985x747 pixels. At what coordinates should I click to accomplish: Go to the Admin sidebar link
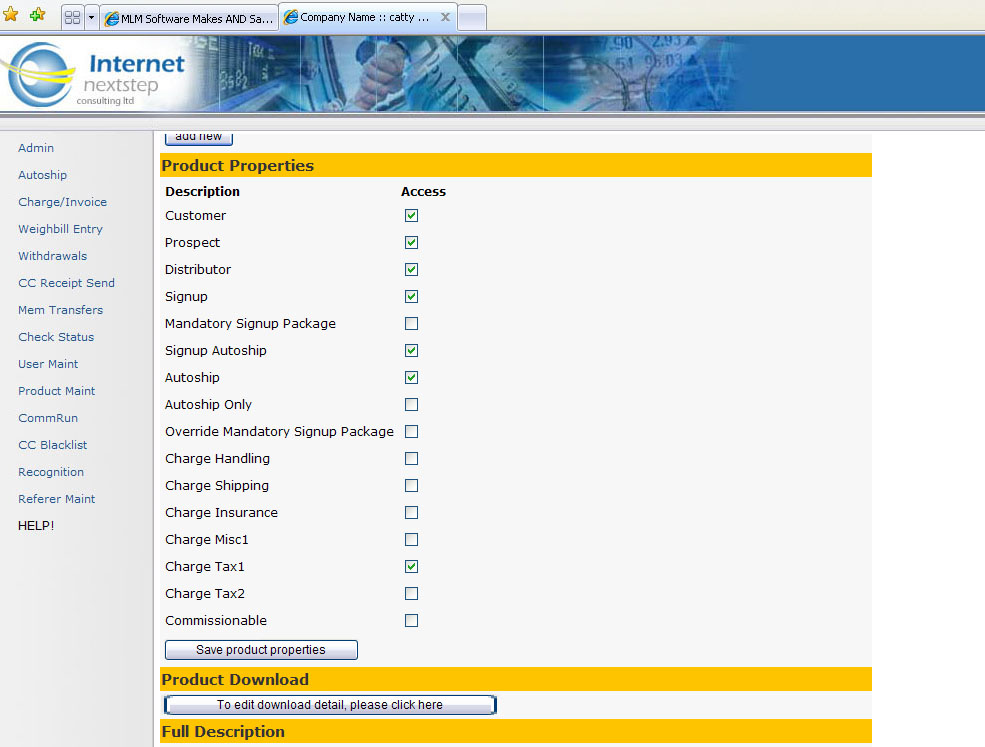(x=36, y=148)
